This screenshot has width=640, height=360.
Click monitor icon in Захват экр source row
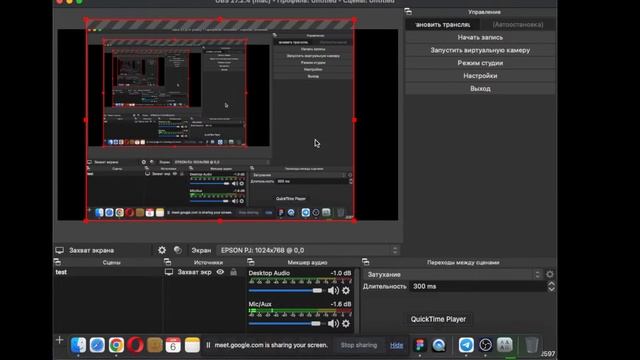coord(169,272)
